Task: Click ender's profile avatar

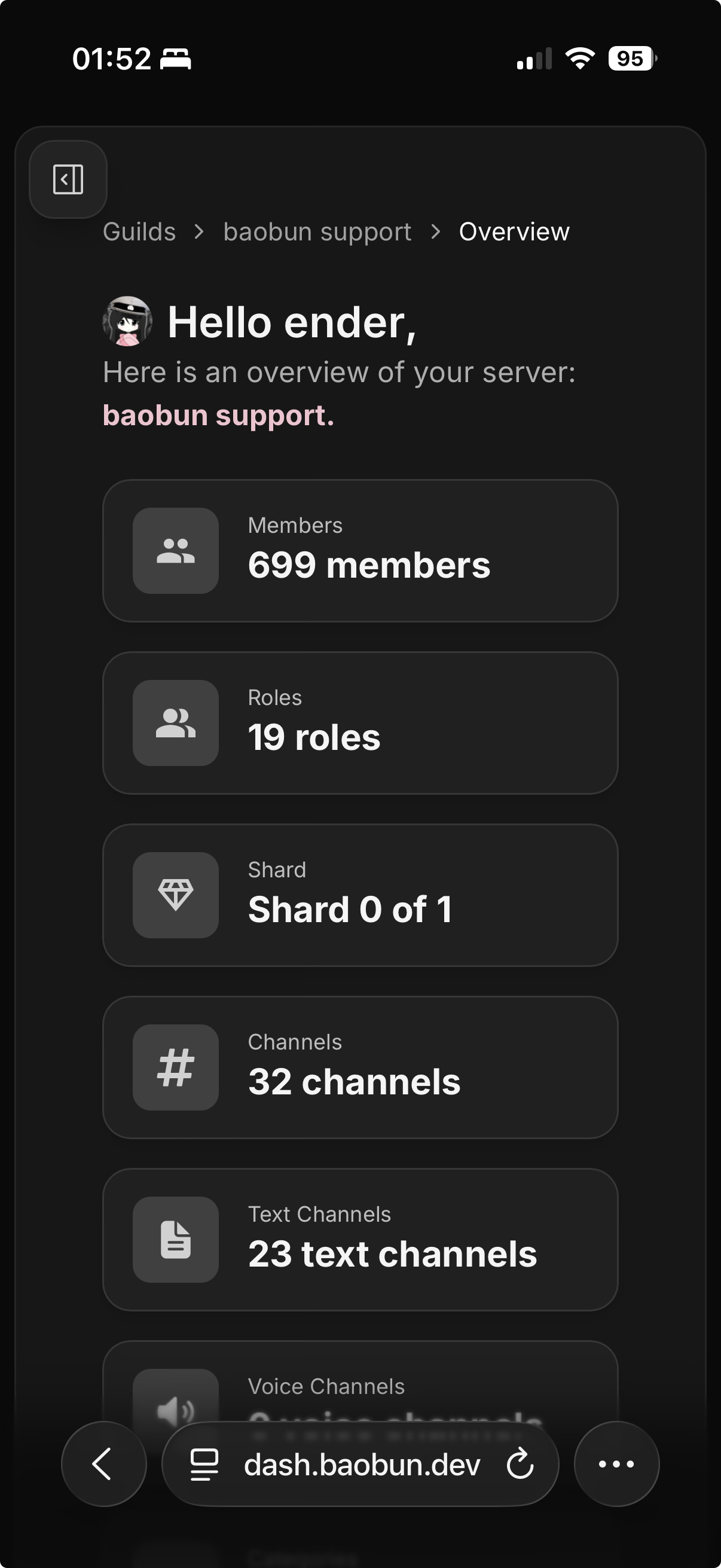Action: 127,321
